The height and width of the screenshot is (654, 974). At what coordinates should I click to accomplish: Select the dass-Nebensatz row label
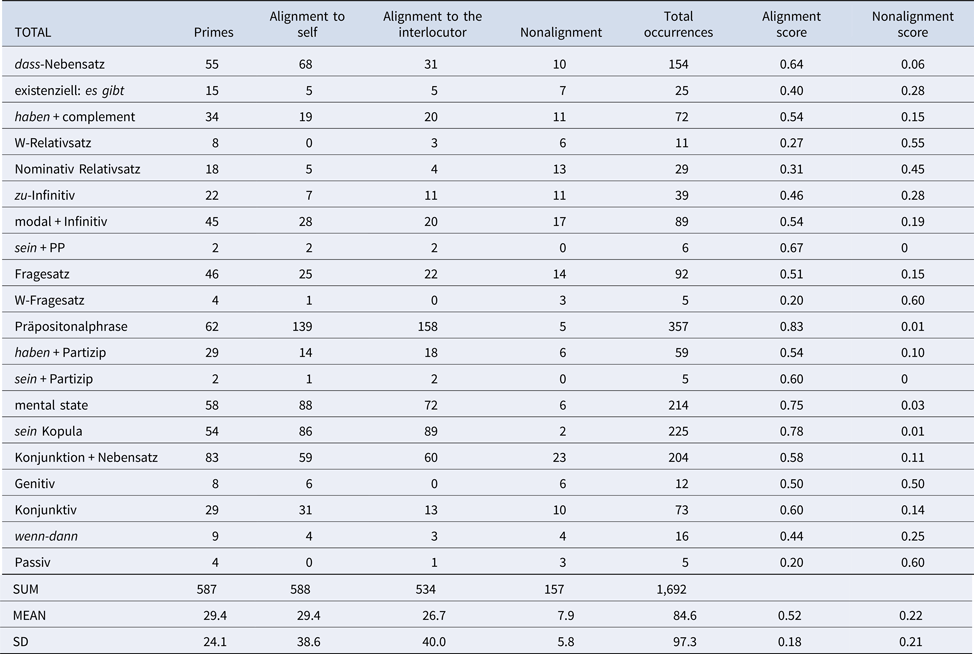pos(60,65)
